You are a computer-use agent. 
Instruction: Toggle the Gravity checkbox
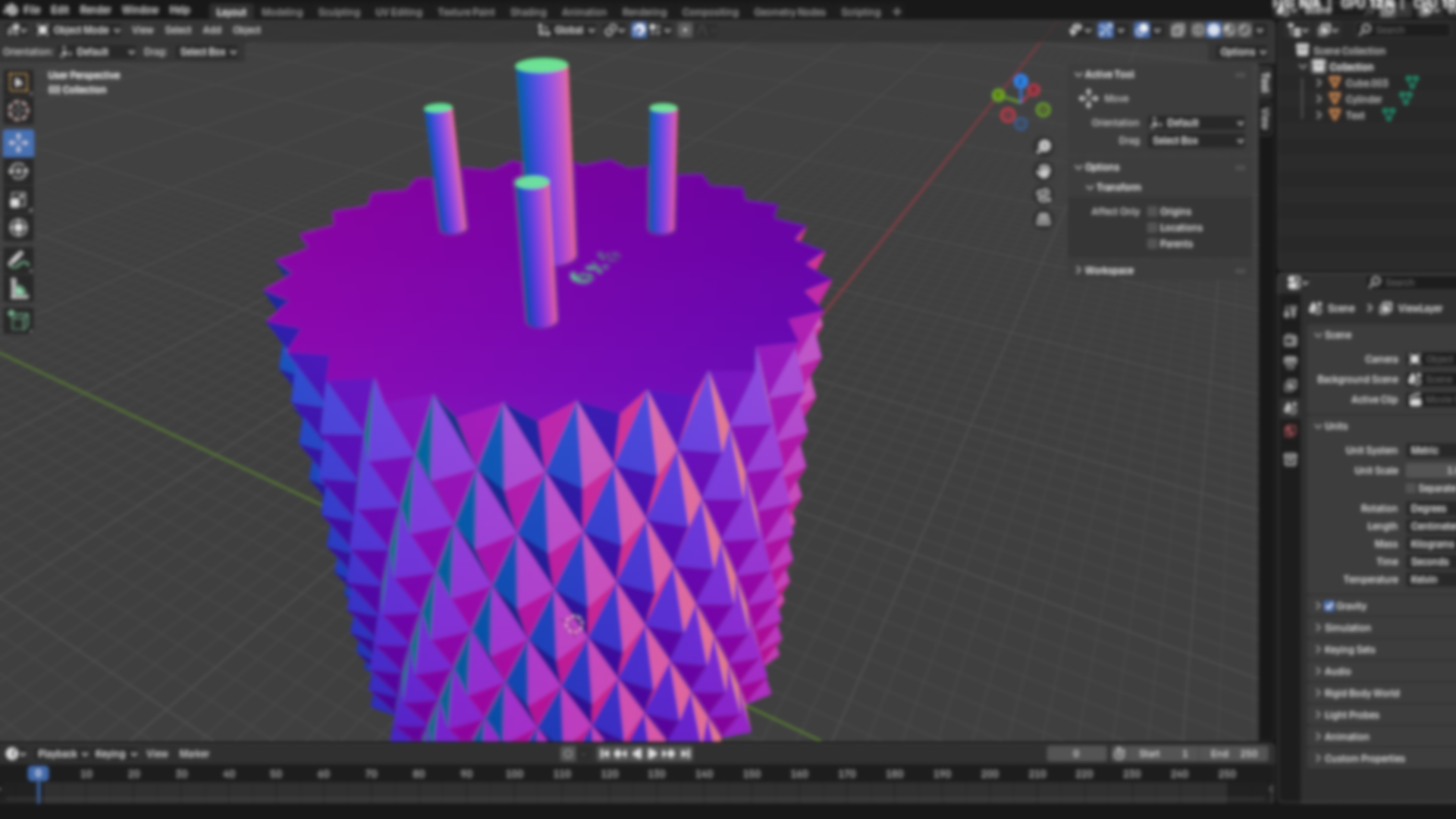click(x=1329, y=606)
